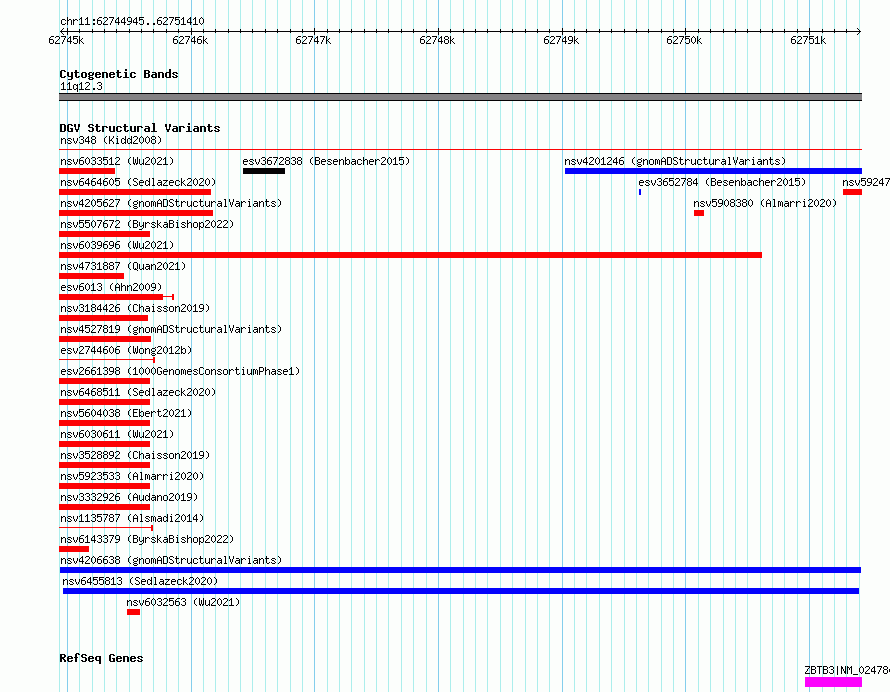Click the esv3652784 (Besenbacher2015) label

(x=722, y=182)
